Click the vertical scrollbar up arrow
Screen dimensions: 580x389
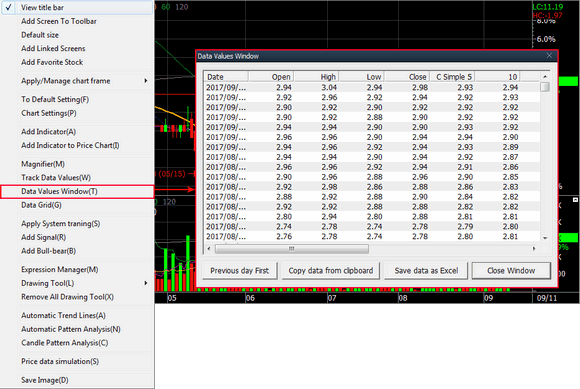(545, 77)
